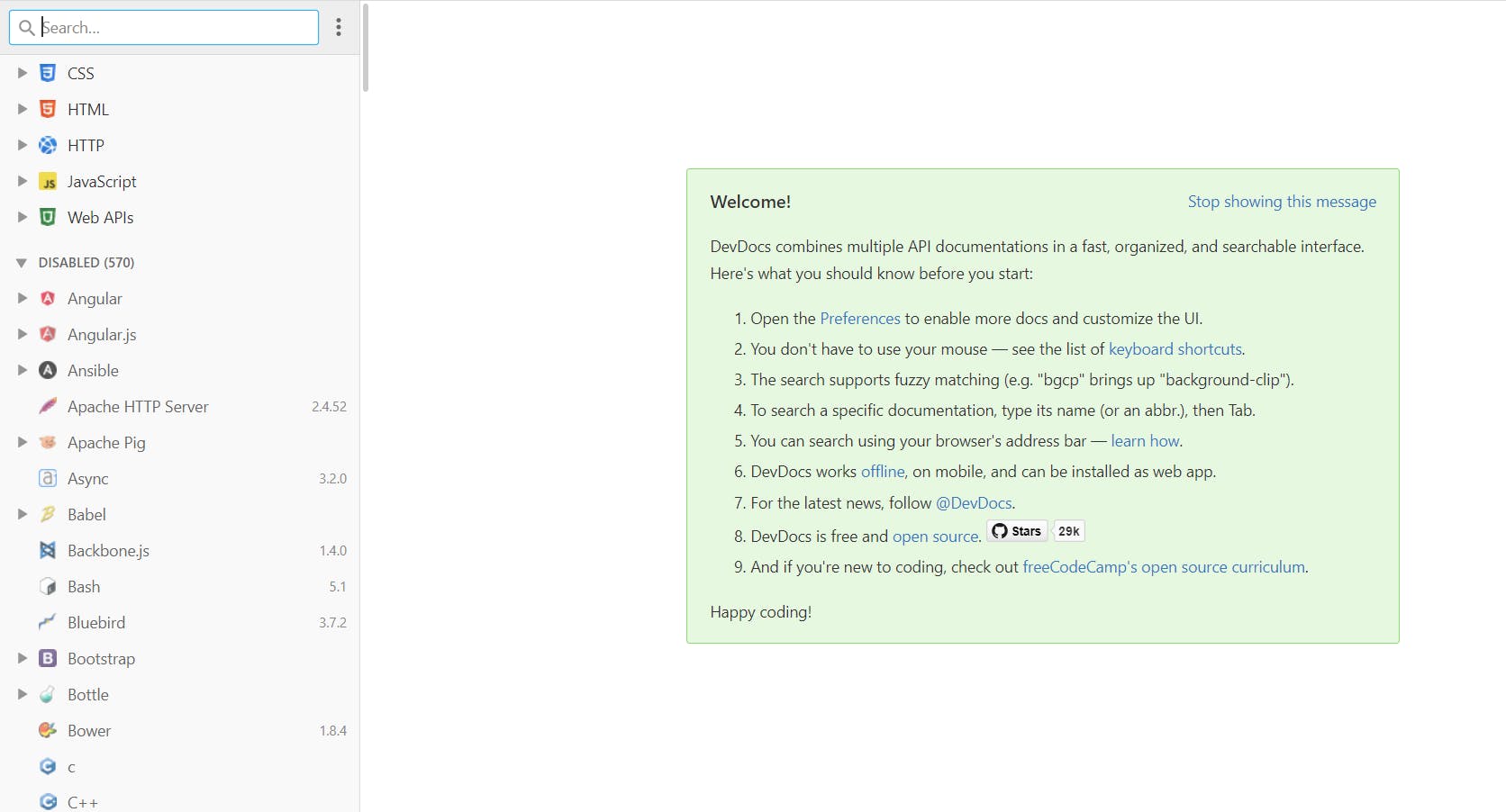
Task: Expand the Angular.js versions list
Action: 23,334
